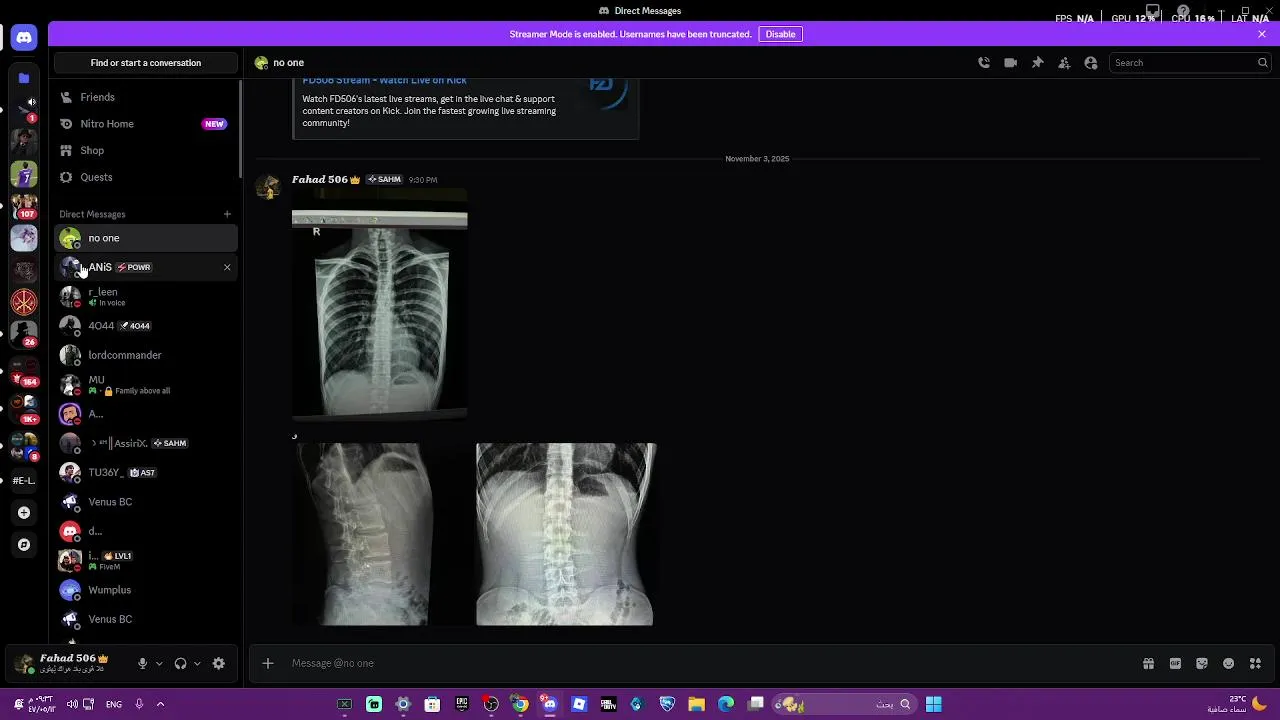Show the user profile panel icon
1280x720 pixels.
(x=1091, y=62)
